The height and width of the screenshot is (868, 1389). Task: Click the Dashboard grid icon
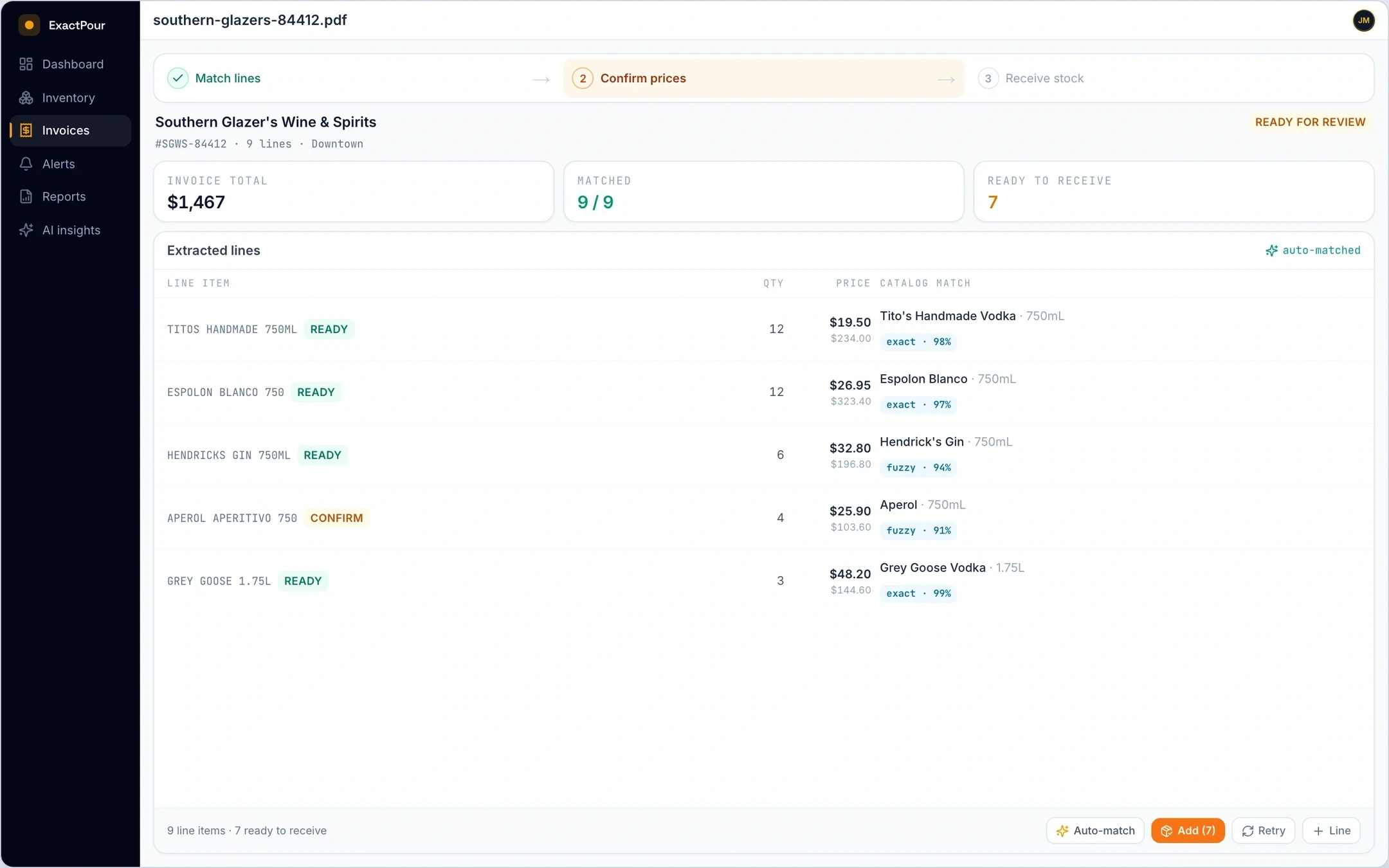click(26, 64)
